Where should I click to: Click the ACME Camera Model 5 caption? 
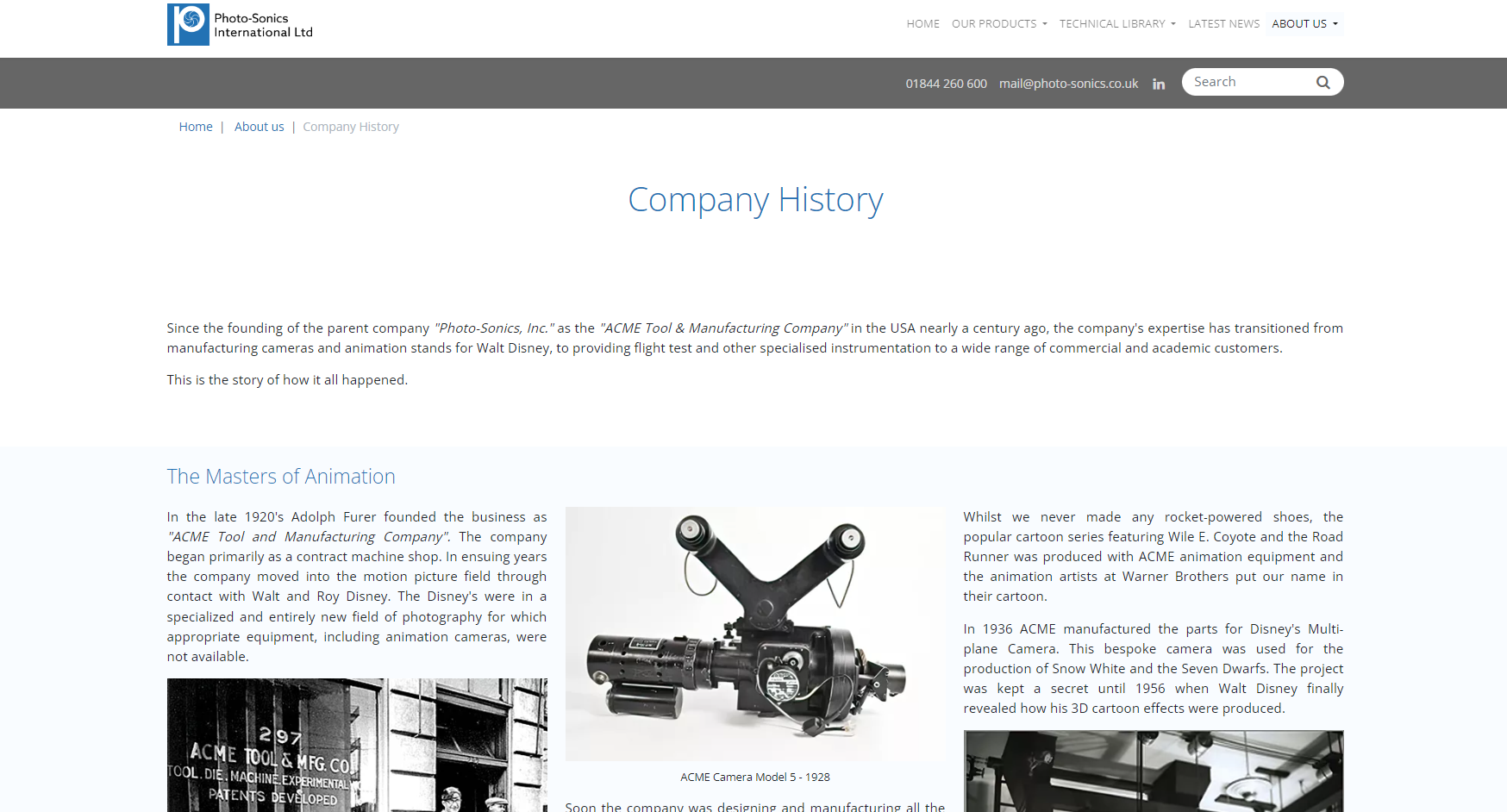pos(754,778)
